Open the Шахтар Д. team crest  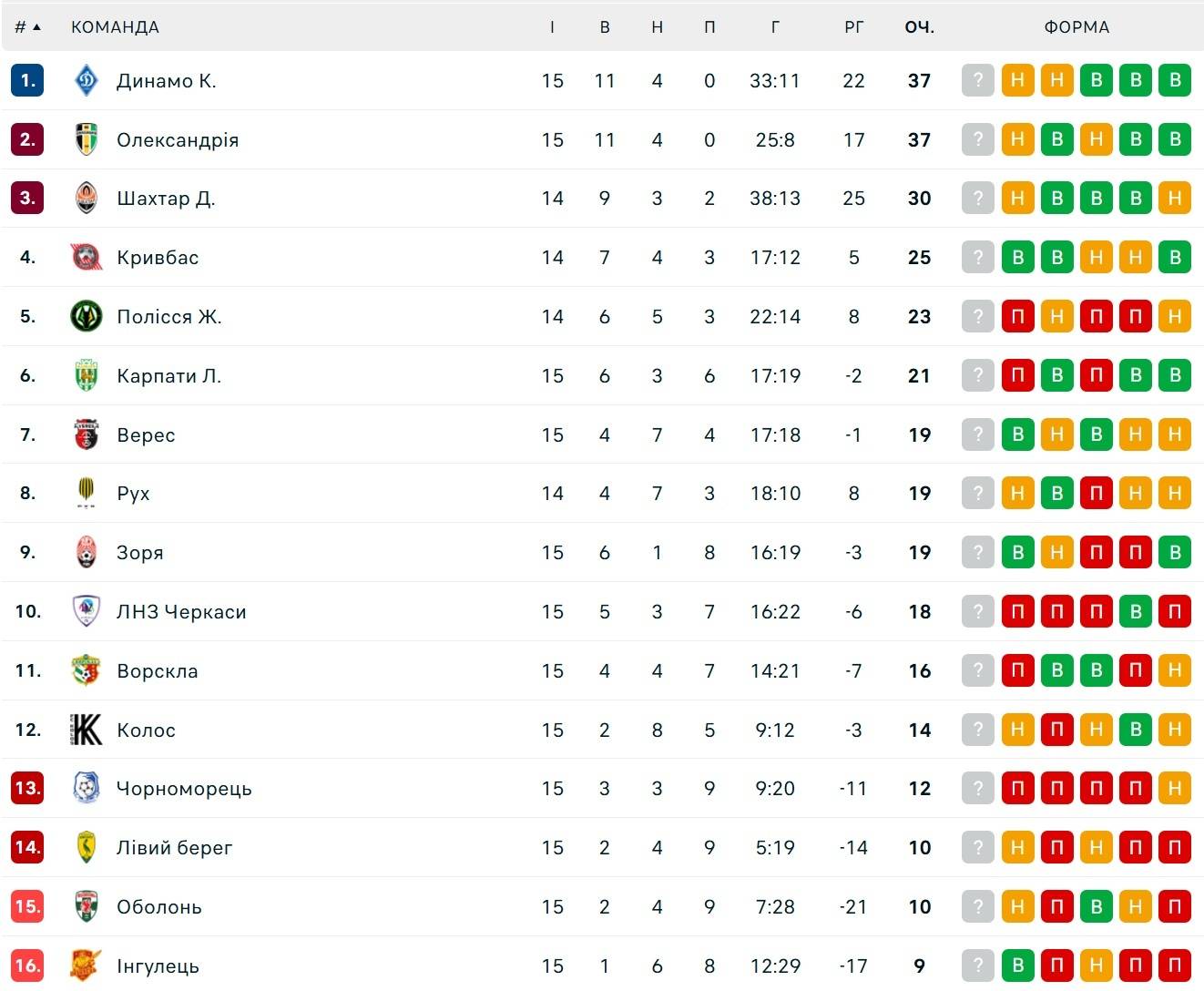coord(86,198)
